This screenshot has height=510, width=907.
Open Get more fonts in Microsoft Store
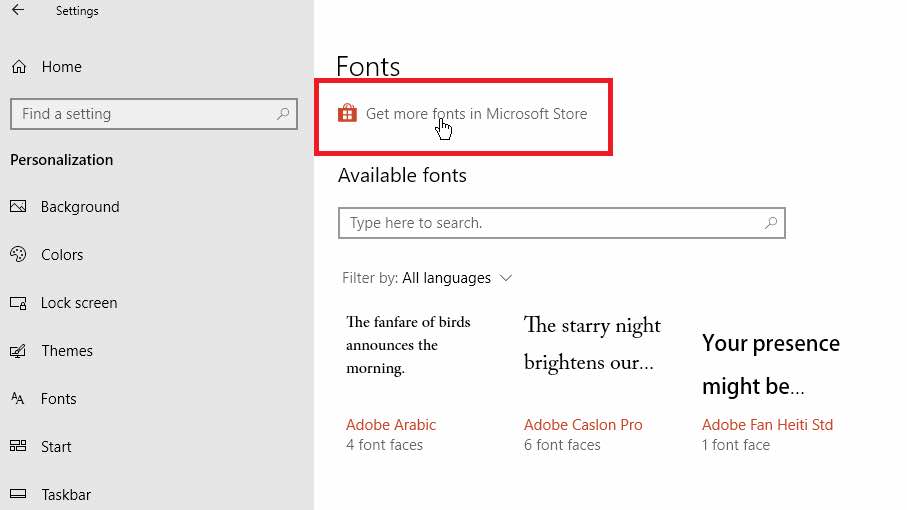[476, 114]
